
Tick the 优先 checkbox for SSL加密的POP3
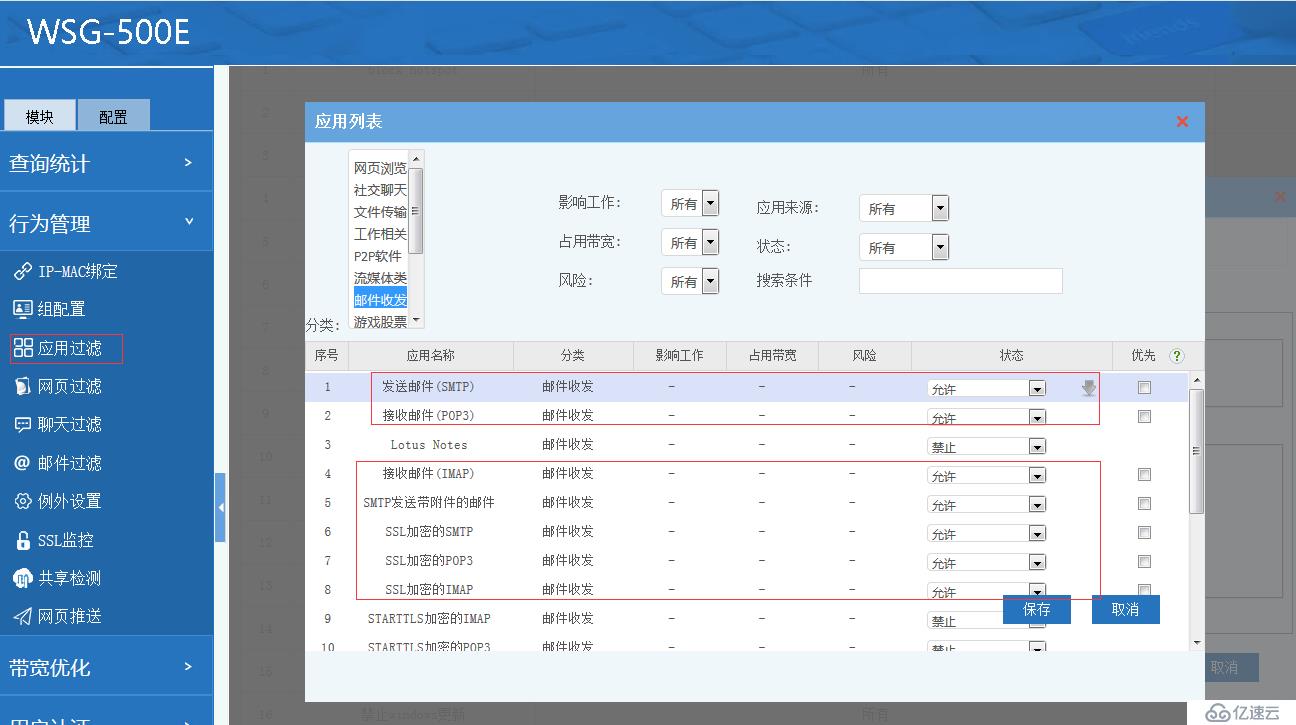click(x=1145, y=562)
